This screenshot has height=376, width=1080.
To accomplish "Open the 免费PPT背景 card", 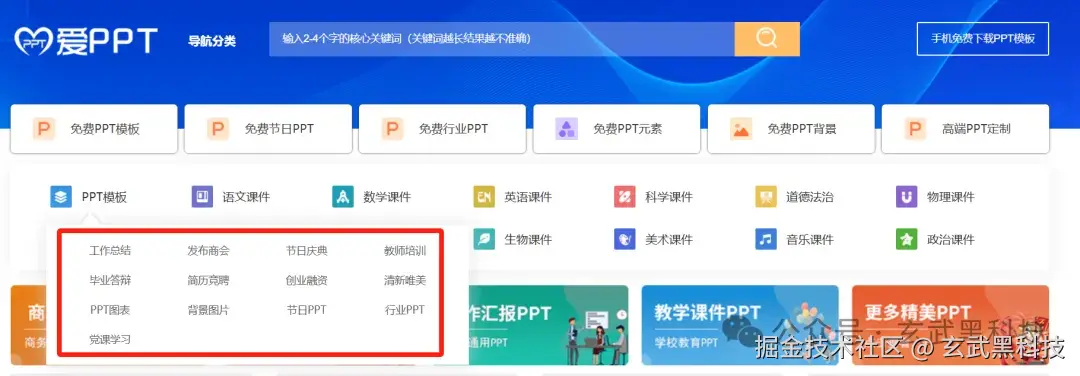I will 791,129.
